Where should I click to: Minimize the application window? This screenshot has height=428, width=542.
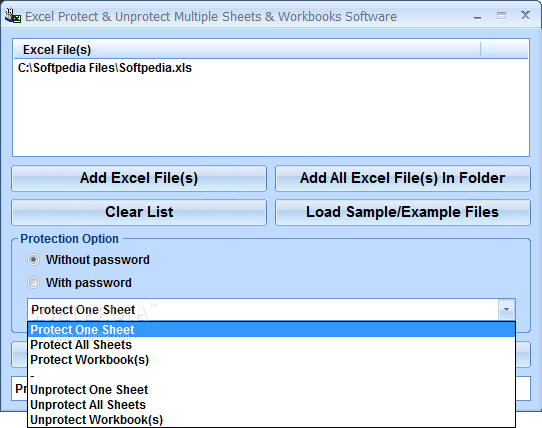(477, 17)
